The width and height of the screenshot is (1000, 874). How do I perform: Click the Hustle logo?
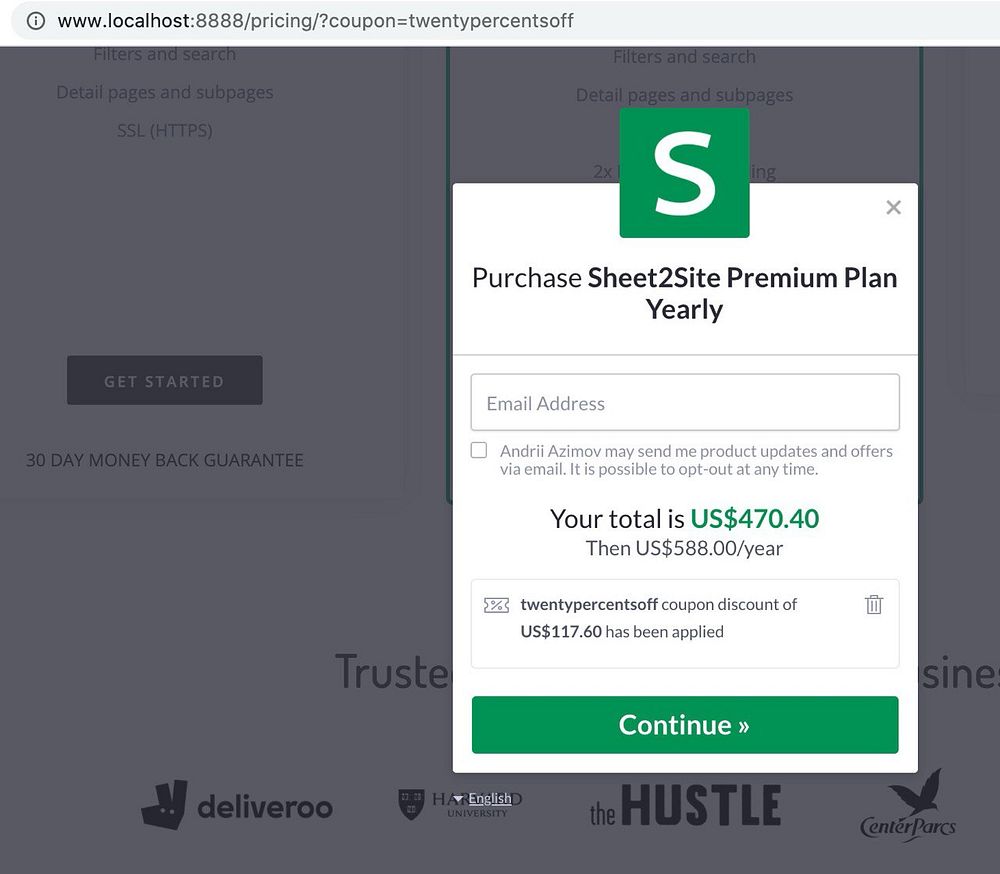685,805
